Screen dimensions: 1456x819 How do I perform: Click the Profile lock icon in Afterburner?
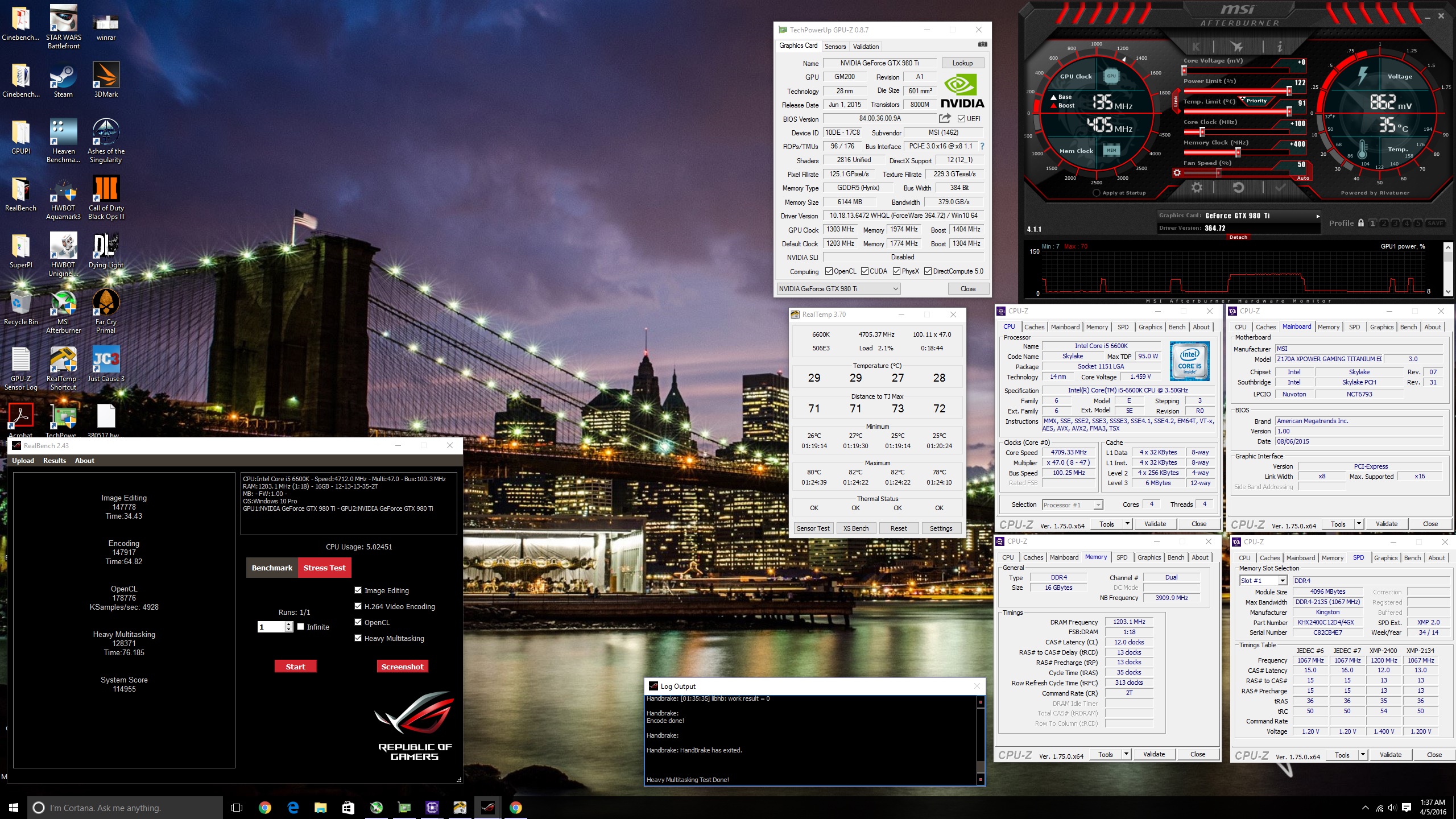1360,223
